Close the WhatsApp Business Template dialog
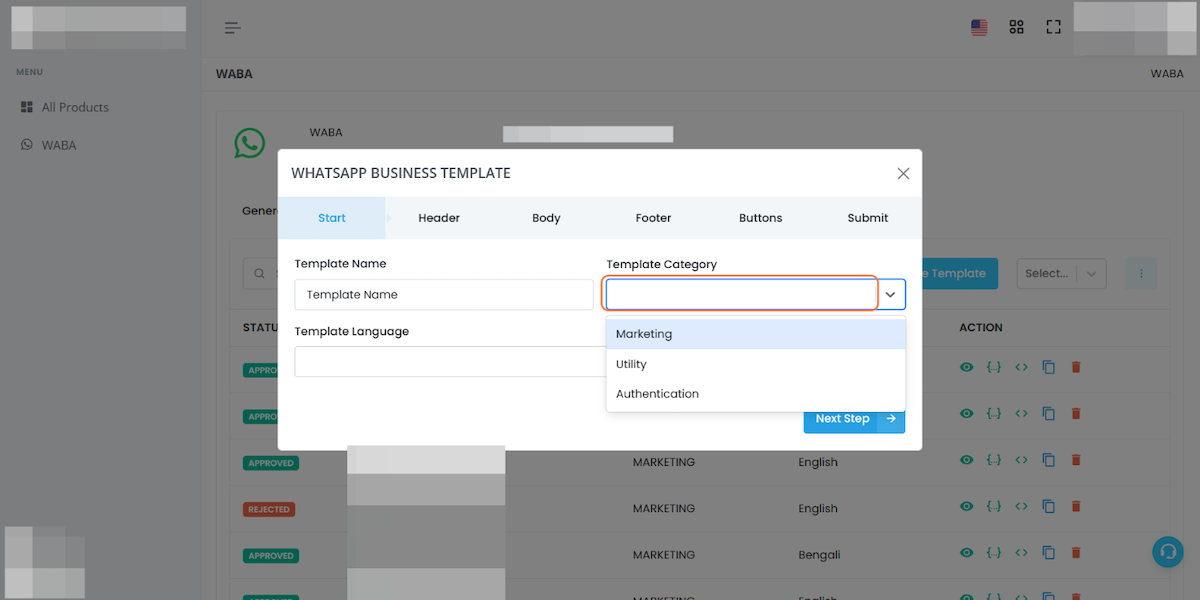The image size is (1200, 600). pos(903,173)
